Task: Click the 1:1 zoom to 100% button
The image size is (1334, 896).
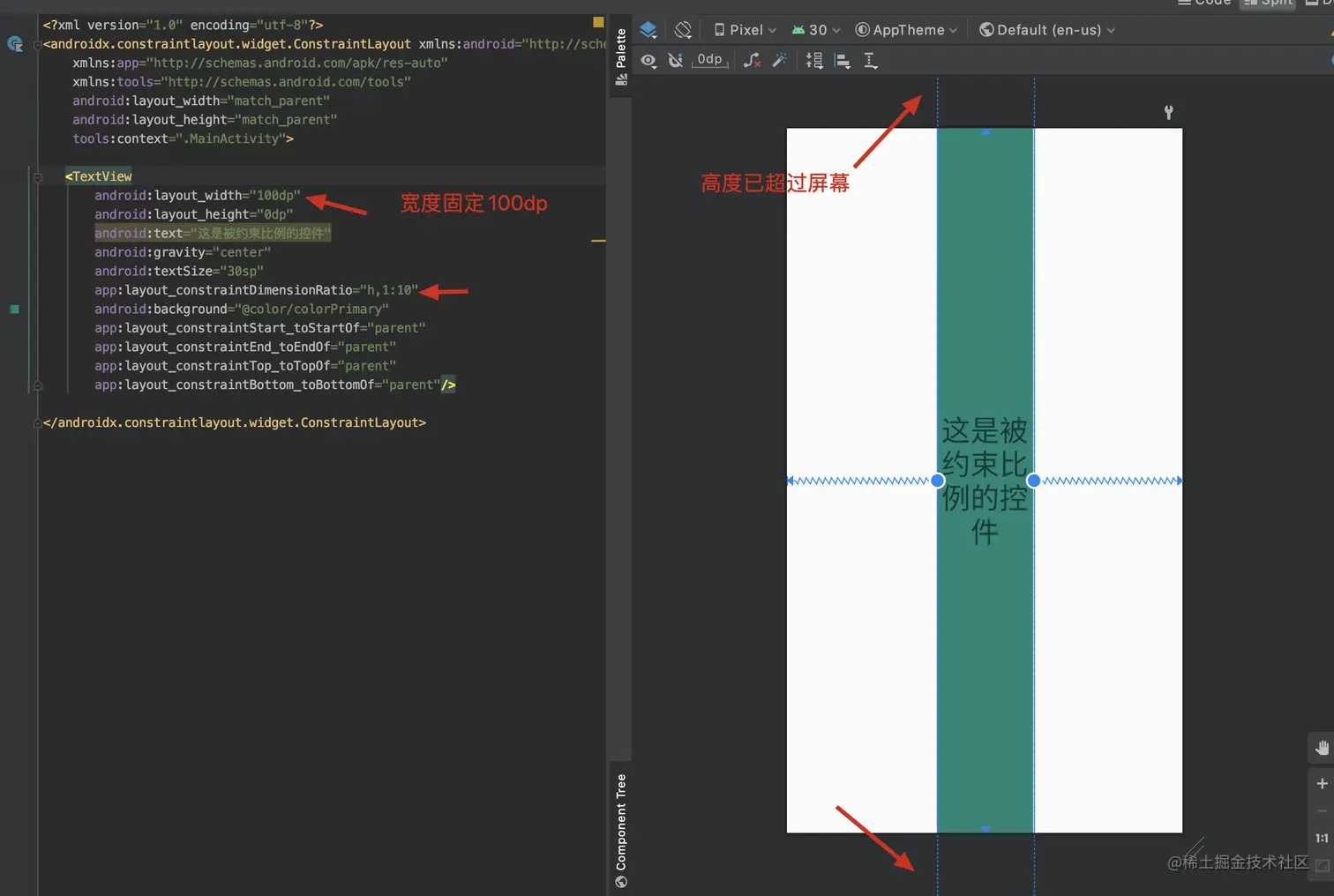Action: [x=1322, y=838]
